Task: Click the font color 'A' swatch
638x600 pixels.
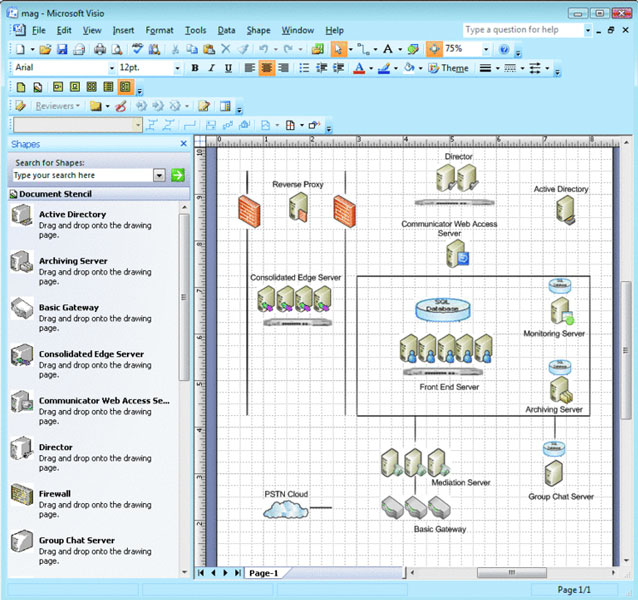Action: pyautogui.click(x=357, y=68)
